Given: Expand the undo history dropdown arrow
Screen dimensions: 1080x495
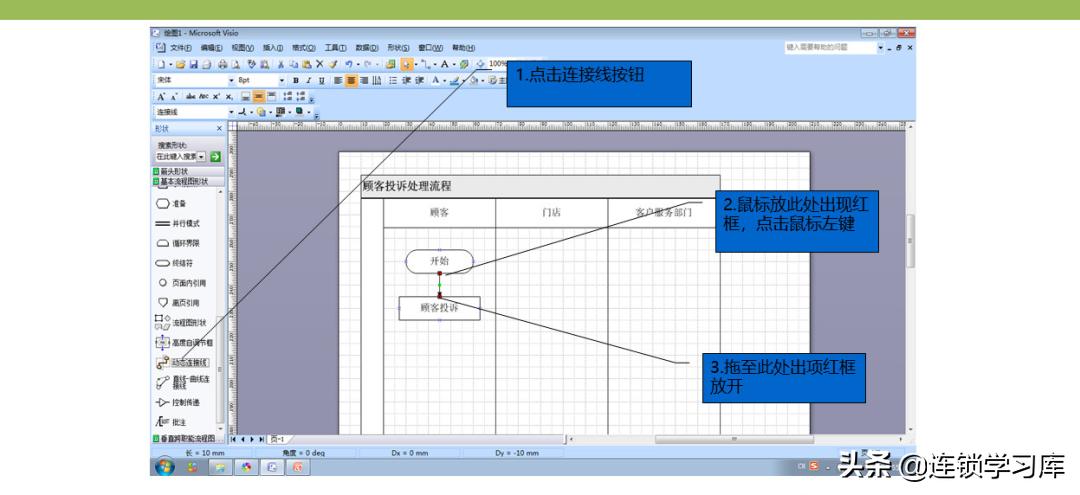Looking at the screenshot, I should [358, 64].
